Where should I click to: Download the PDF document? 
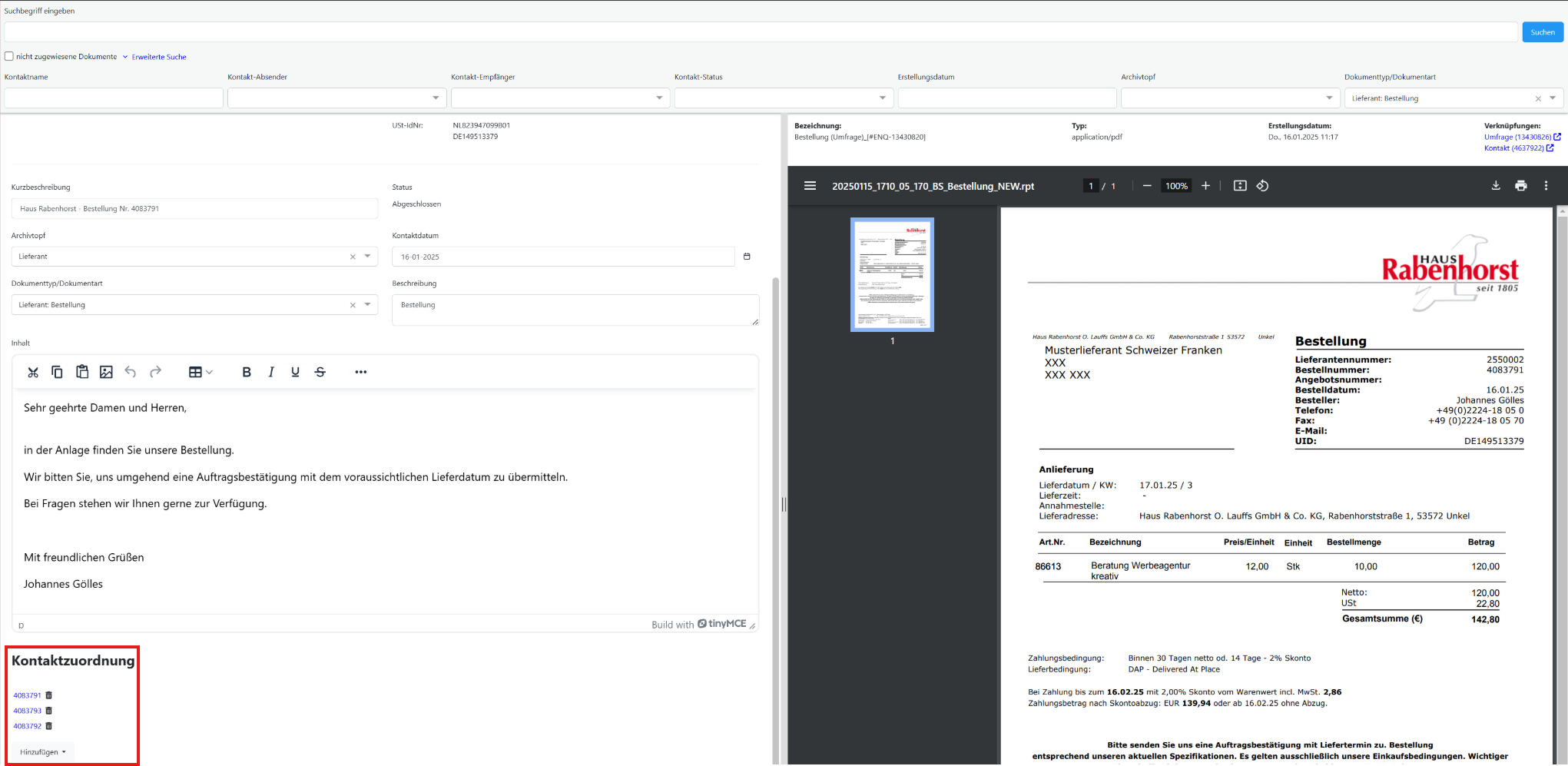click(x=1496, y=186)
